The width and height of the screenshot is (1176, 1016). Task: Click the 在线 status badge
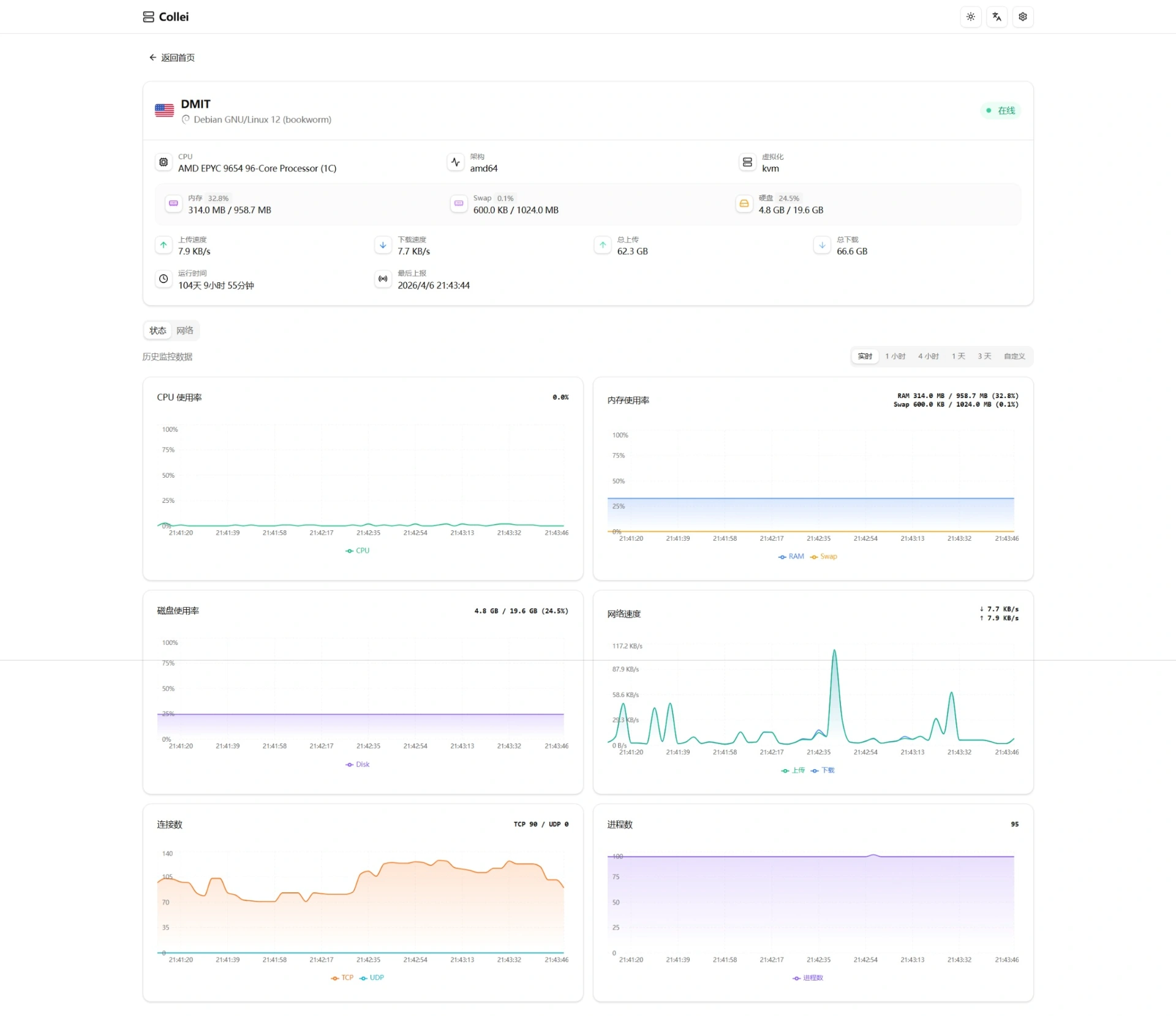1000,111
